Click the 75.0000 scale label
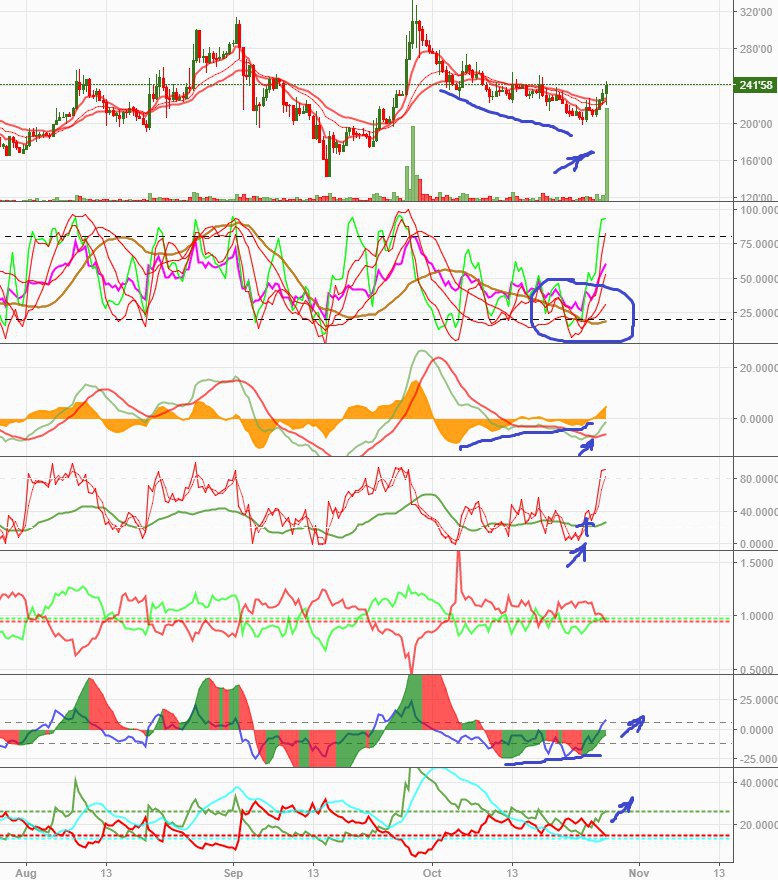 coord(758,244)
